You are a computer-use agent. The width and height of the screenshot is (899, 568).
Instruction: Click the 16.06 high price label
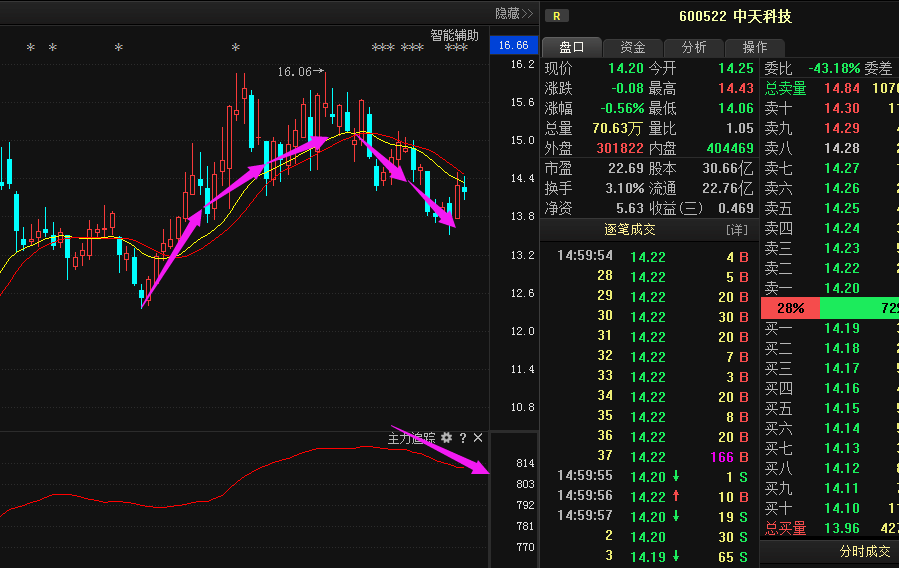pos(294,72)
